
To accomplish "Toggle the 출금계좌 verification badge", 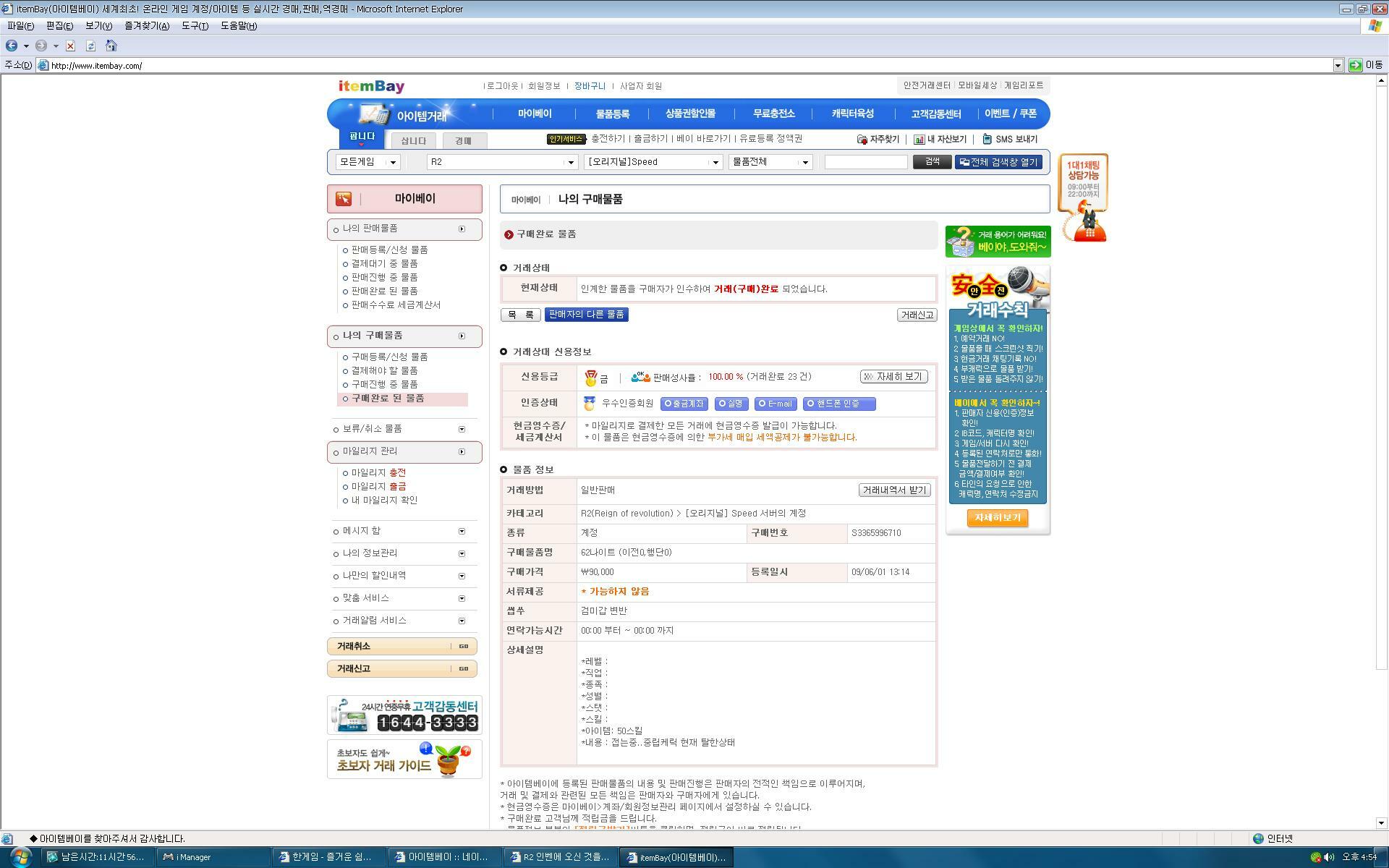I will pos(687,404).
